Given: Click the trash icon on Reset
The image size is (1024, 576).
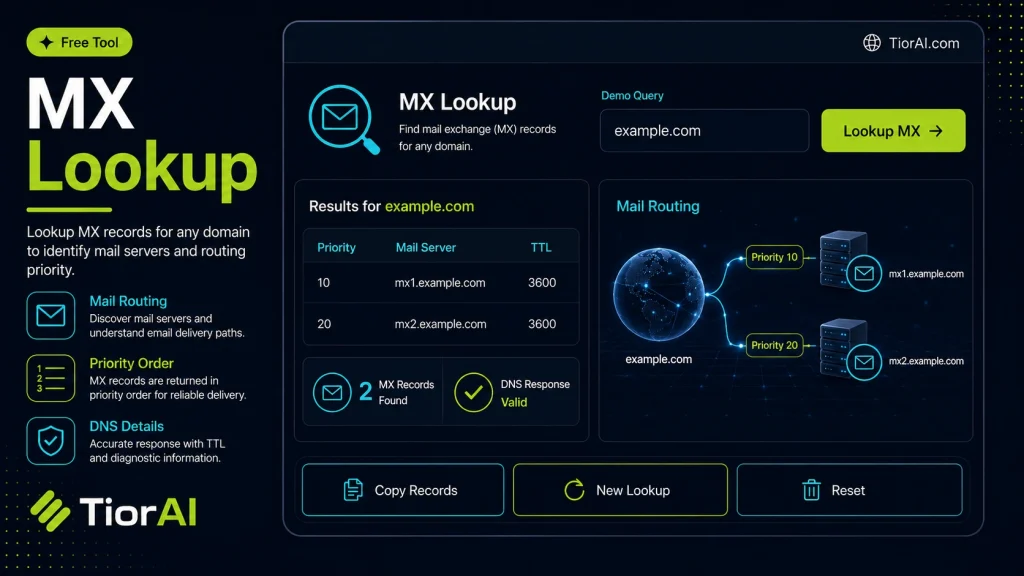Looking at the screenshot, I should pyautogui.click(x=811, y=490).
